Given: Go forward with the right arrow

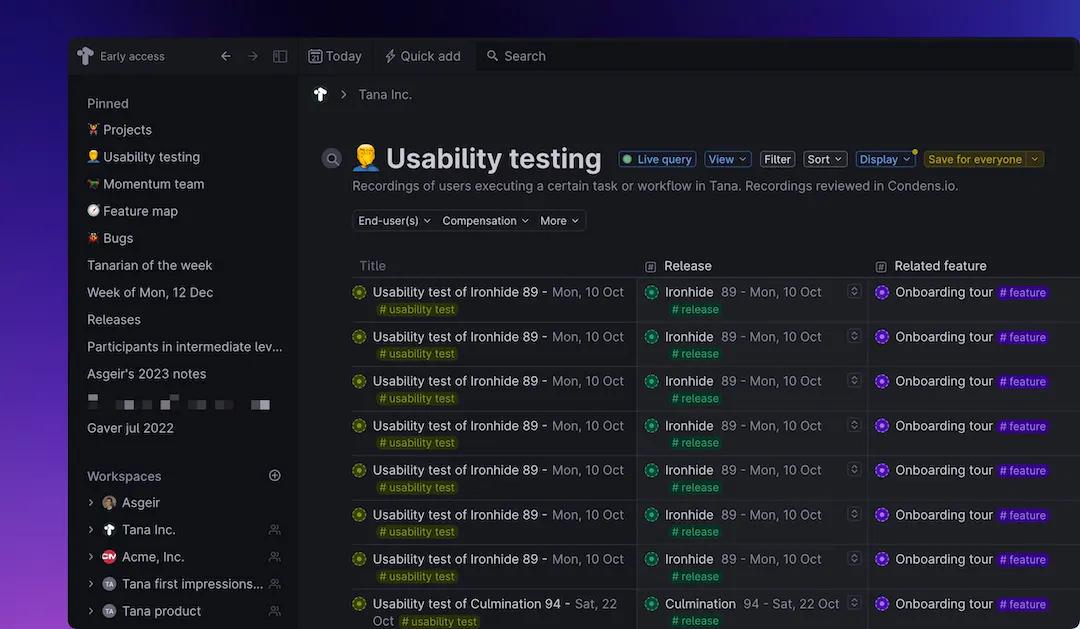Looking at the screenshot, I should tap(253, 56).
